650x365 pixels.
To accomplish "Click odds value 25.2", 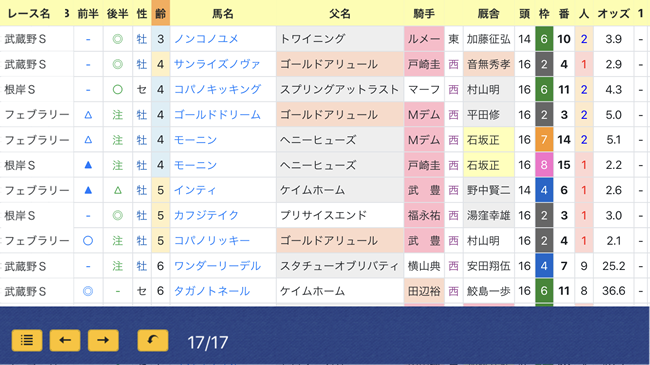I will coord(614,266).
